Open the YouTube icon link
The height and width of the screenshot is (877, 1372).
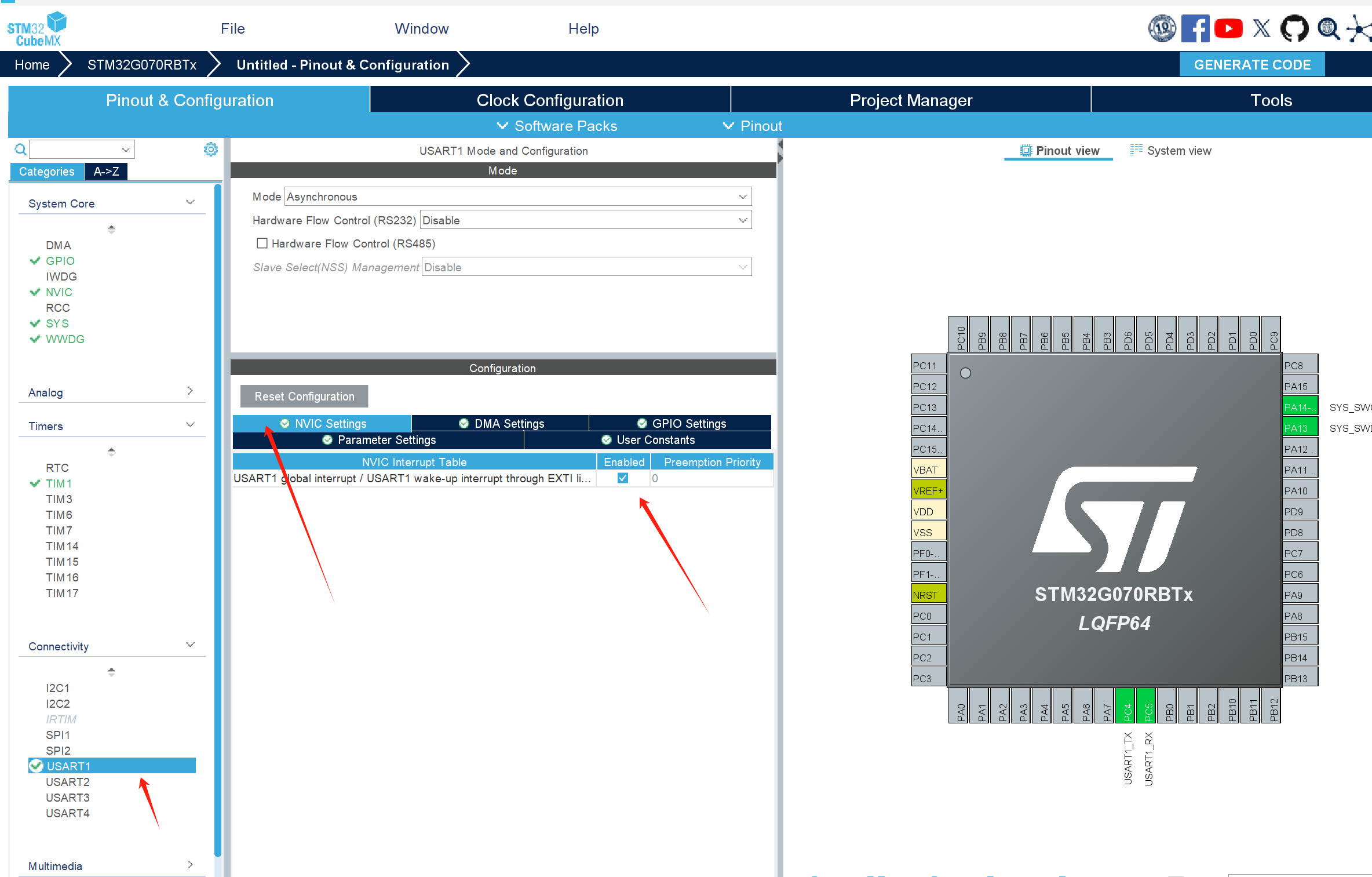(1228, 28)
